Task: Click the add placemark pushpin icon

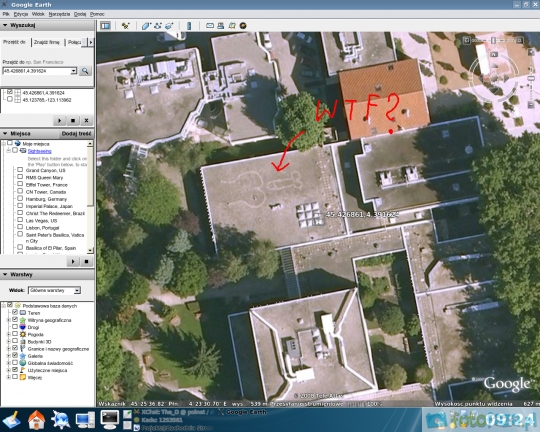Action: coord(125,26)
